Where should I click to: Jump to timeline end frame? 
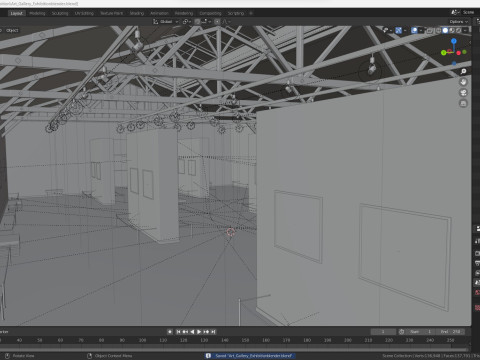213,332
